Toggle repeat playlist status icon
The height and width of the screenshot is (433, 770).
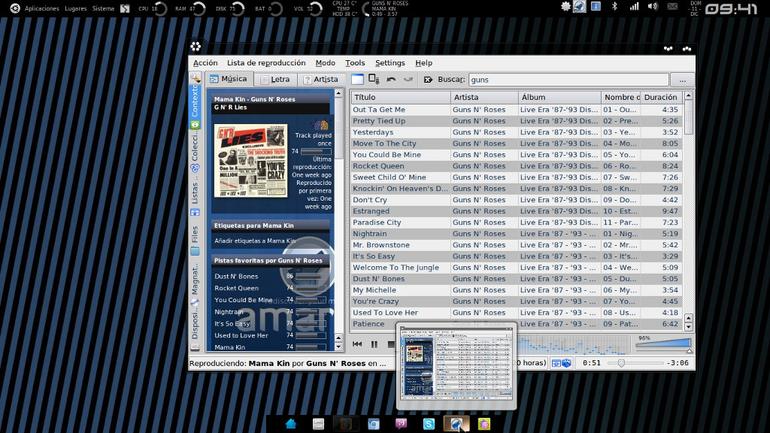[x=556, y=363]
